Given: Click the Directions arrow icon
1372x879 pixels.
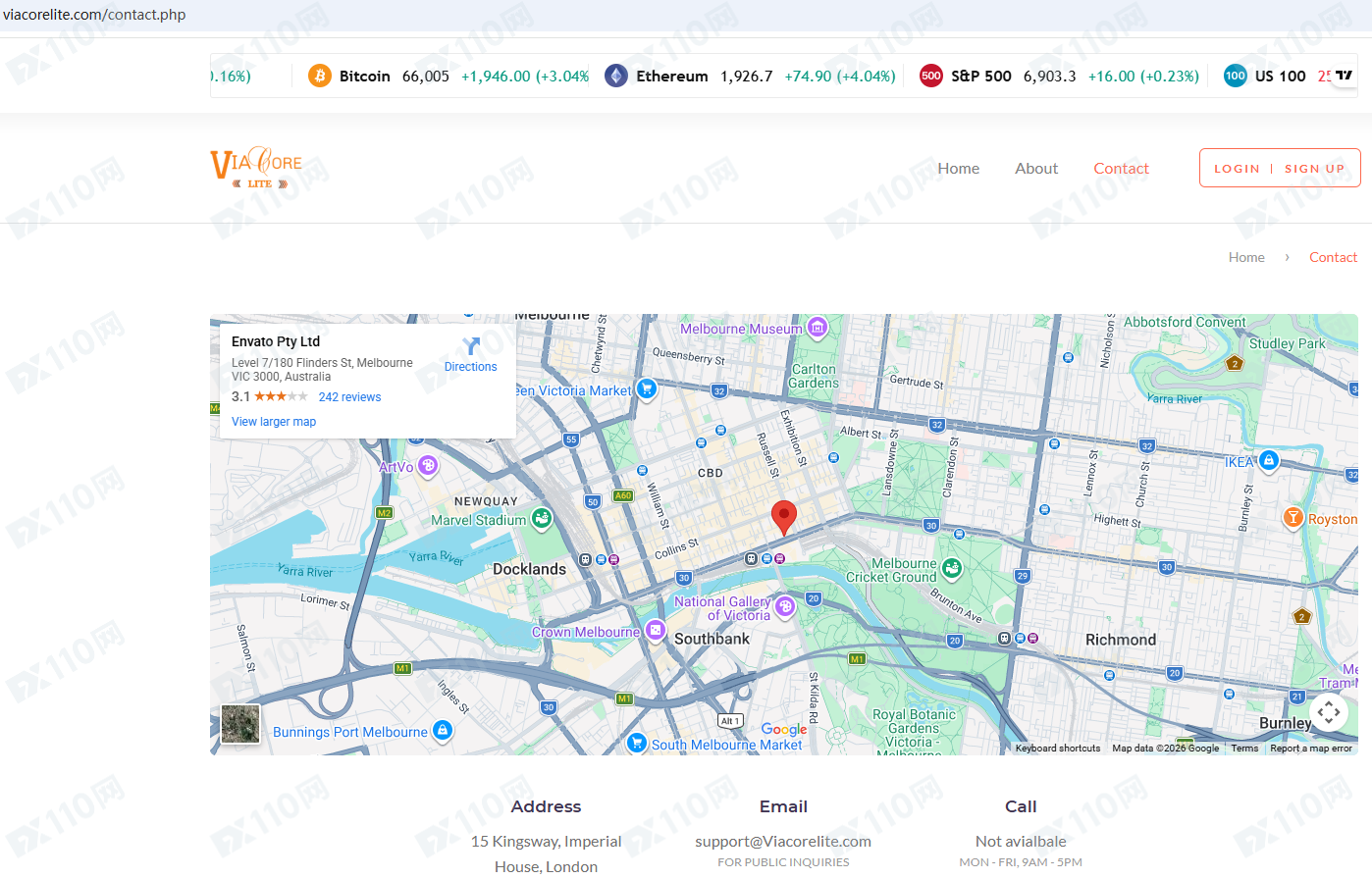Looking at the screenshot, I should (471, 346).
